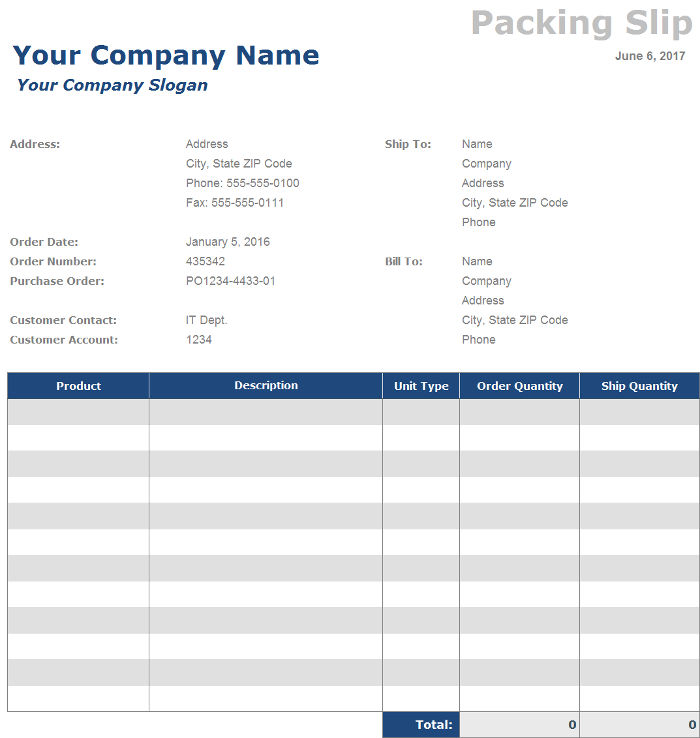Click the Product column header
Image resolution: width=700 pixels, height=738 pixels.
pyautogui.click(x=78, y=386)
